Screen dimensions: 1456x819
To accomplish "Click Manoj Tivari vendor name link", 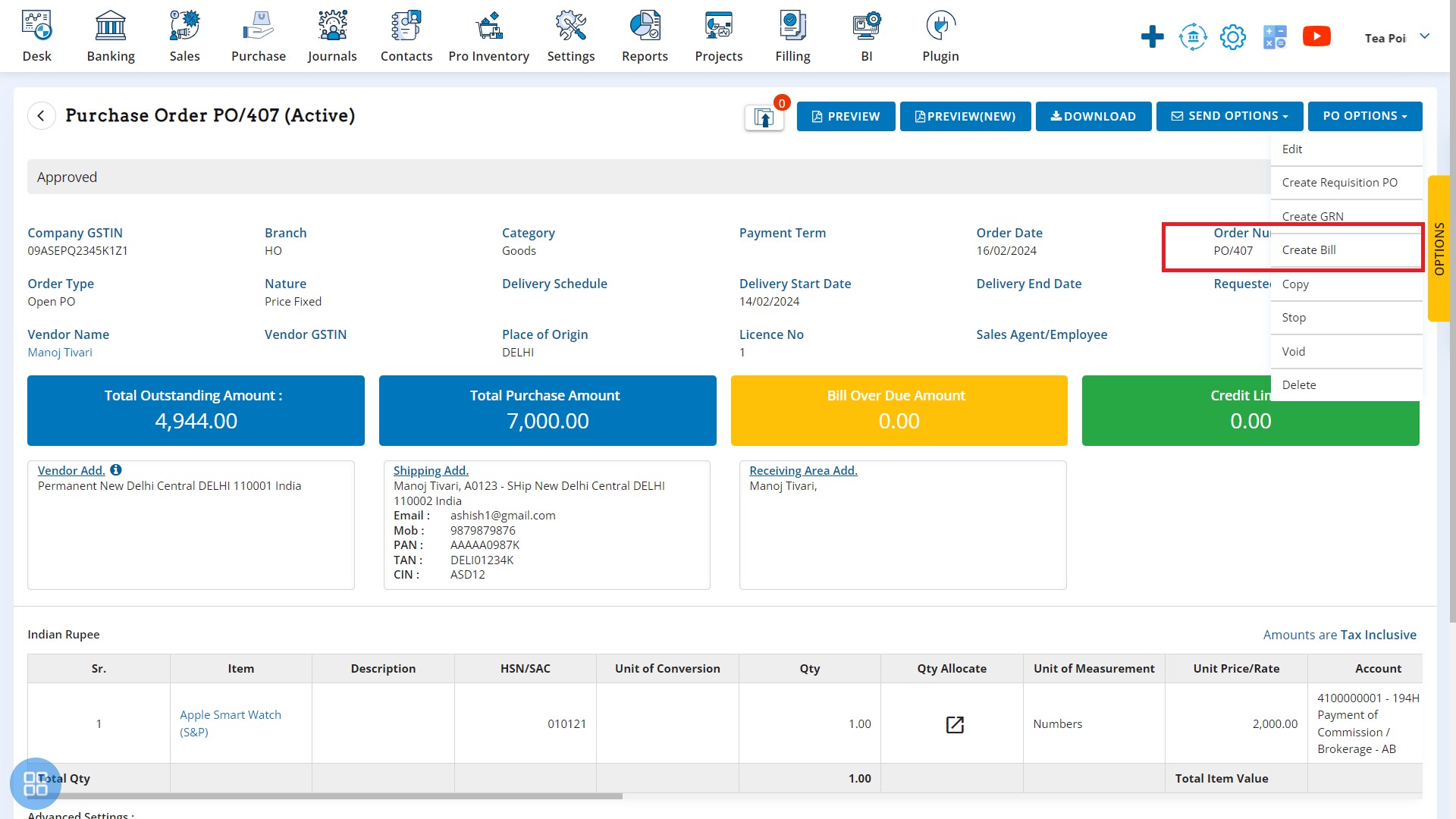I will coord(59,352).
